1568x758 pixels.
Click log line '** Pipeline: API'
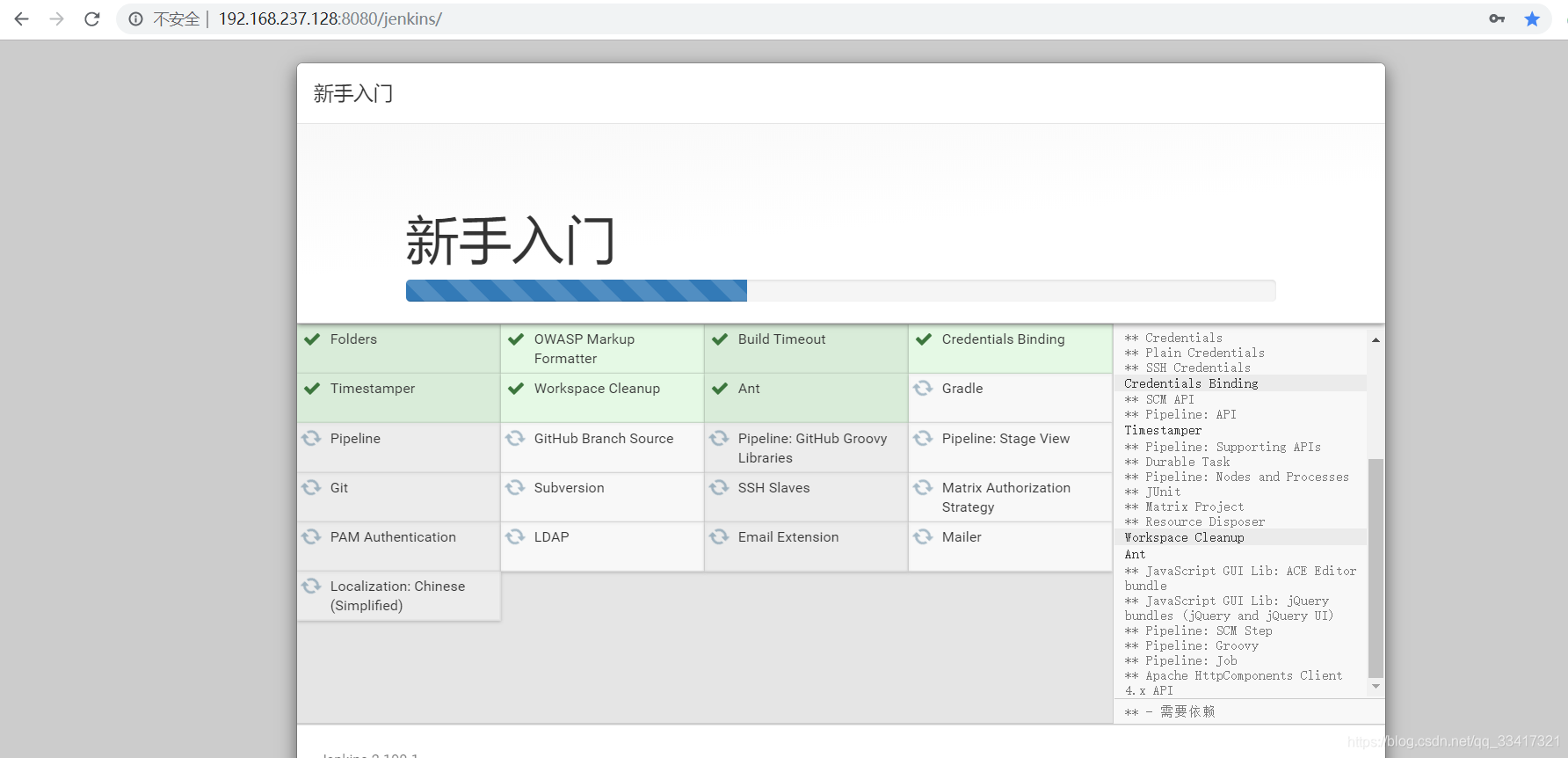tap(1180, 415)
